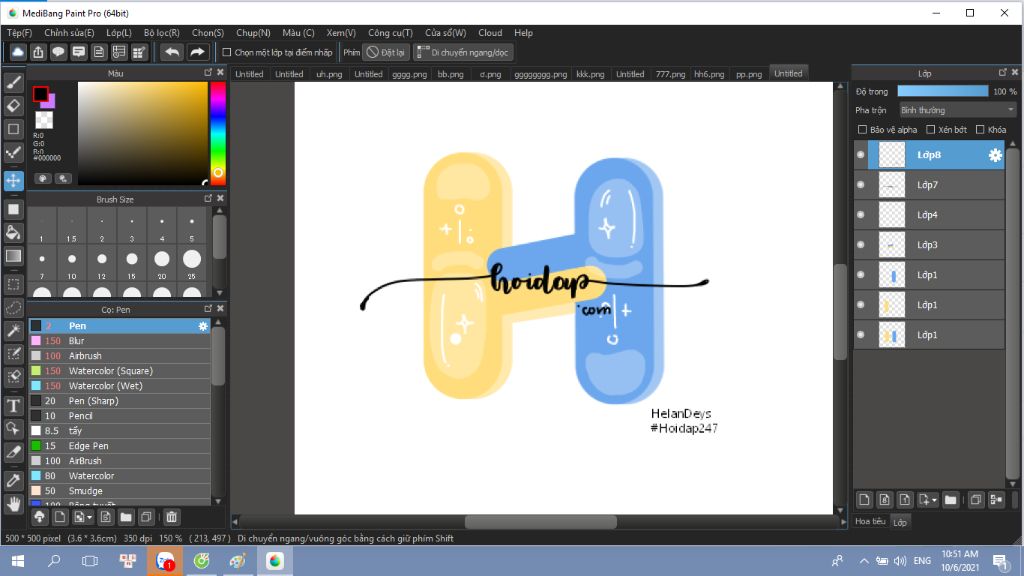1024x576 pixels.
Task: Switch to the kkk.png document tab
Action: pos(590,74)
